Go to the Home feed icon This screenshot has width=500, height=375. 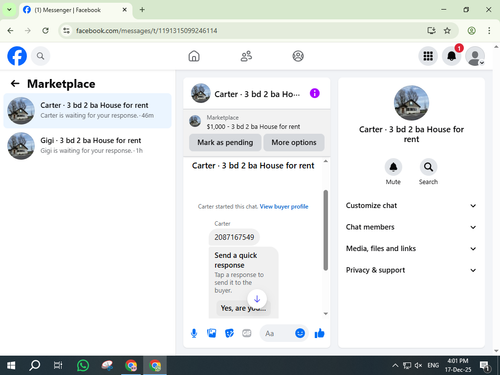coord(194,56)
